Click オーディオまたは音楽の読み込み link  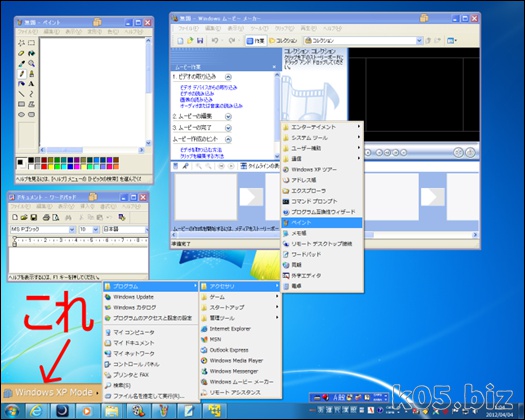[211, 106]
